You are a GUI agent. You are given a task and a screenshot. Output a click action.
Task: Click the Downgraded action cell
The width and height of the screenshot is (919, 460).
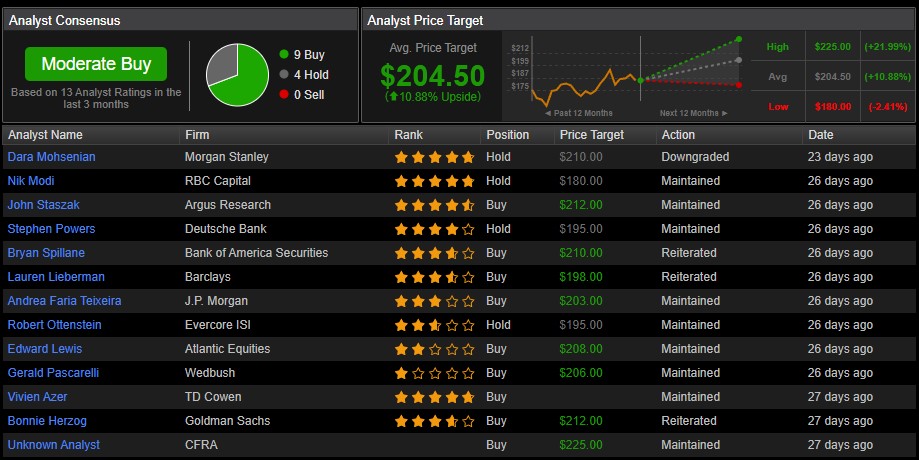(695, 157)
